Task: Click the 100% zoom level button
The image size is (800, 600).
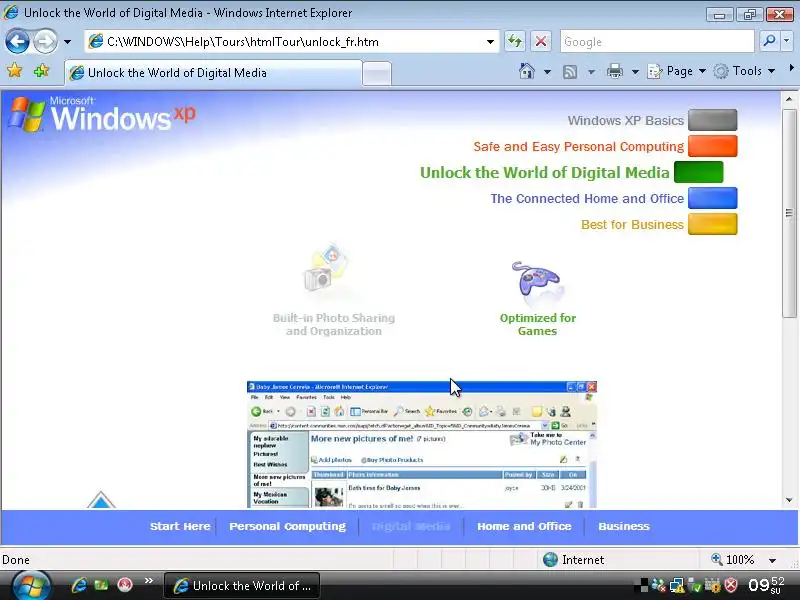Action: pyautogui.click(x=734, y=560)
